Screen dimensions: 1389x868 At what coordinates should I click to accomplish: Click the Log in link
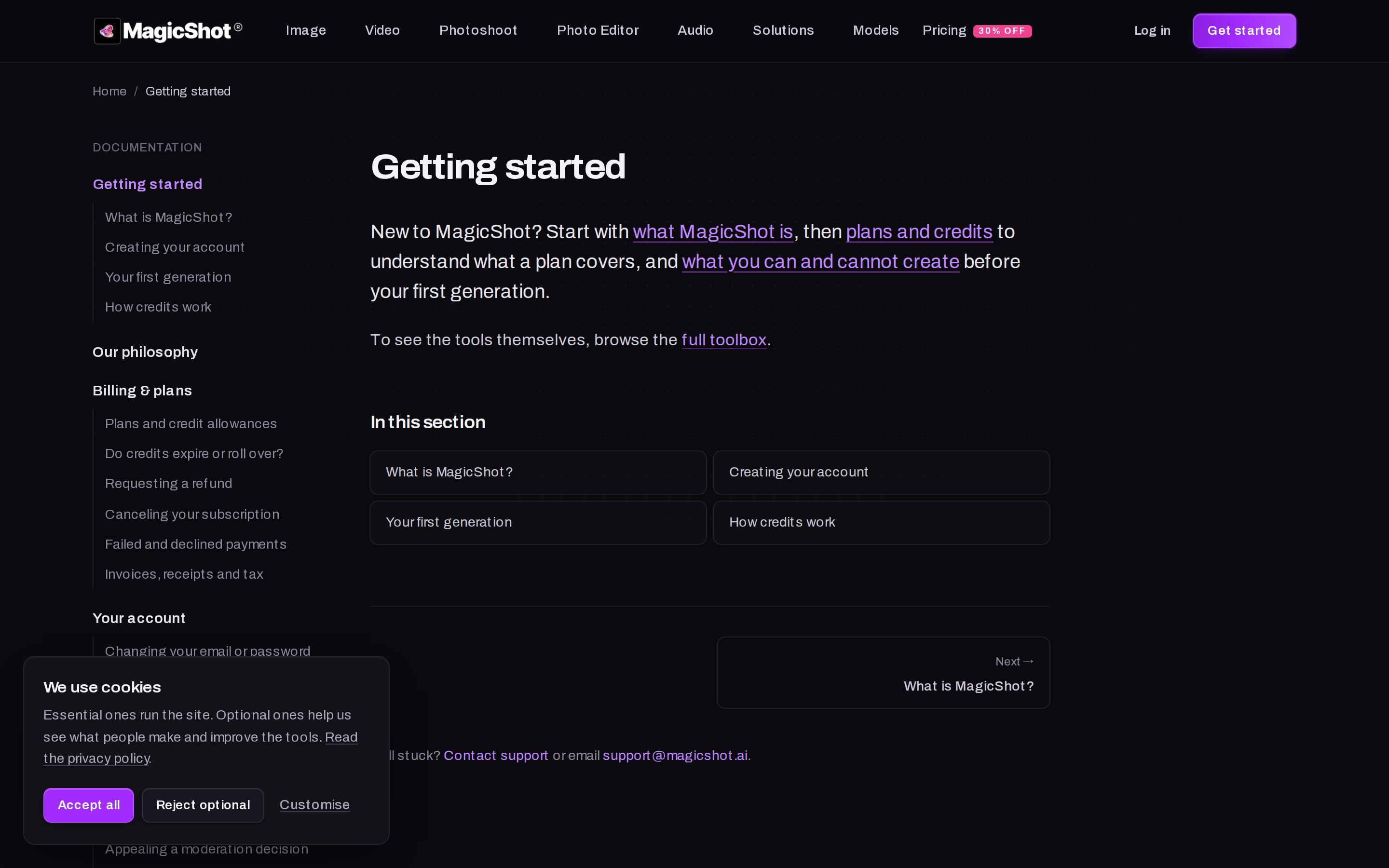(x=1152, y=30)
